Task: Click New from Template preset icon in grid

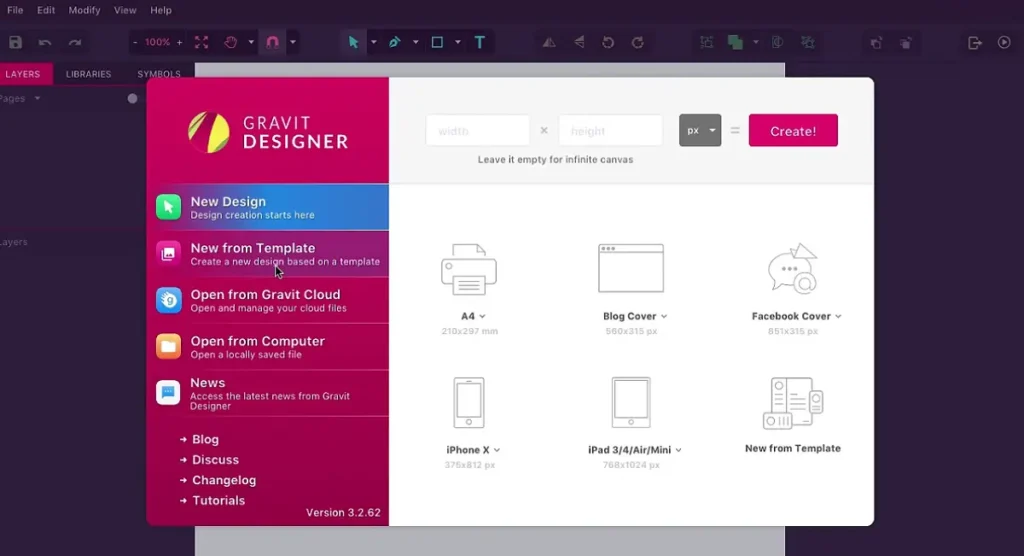Action: [793, 403]
